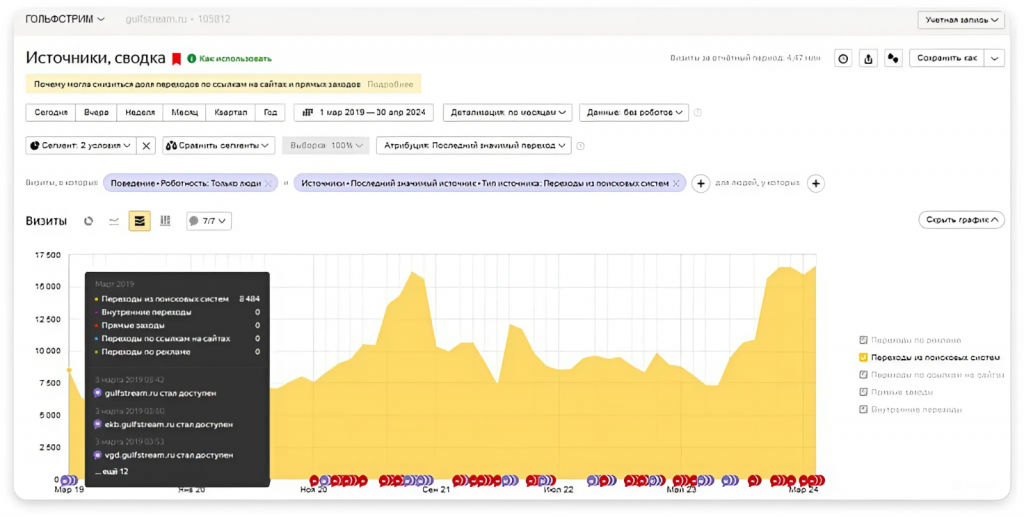Expand 'Атрибуция: Последний значимый переход' dropdown

(x=473, y=146)
